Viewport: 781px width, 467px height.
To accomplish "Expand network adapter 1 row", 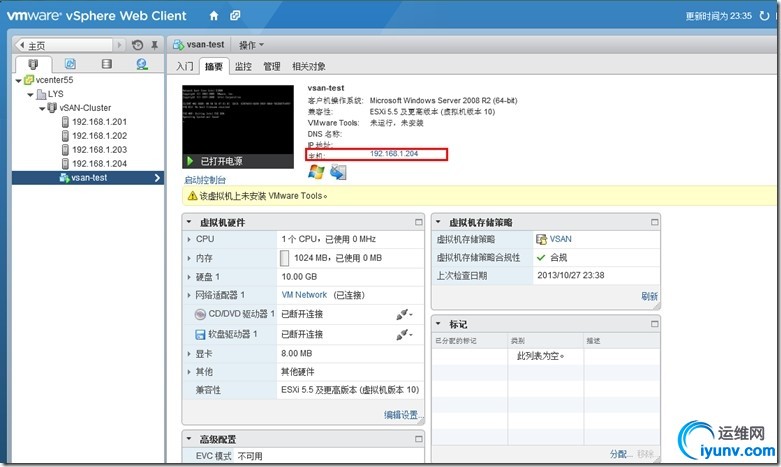I will [x=189, y=295].
